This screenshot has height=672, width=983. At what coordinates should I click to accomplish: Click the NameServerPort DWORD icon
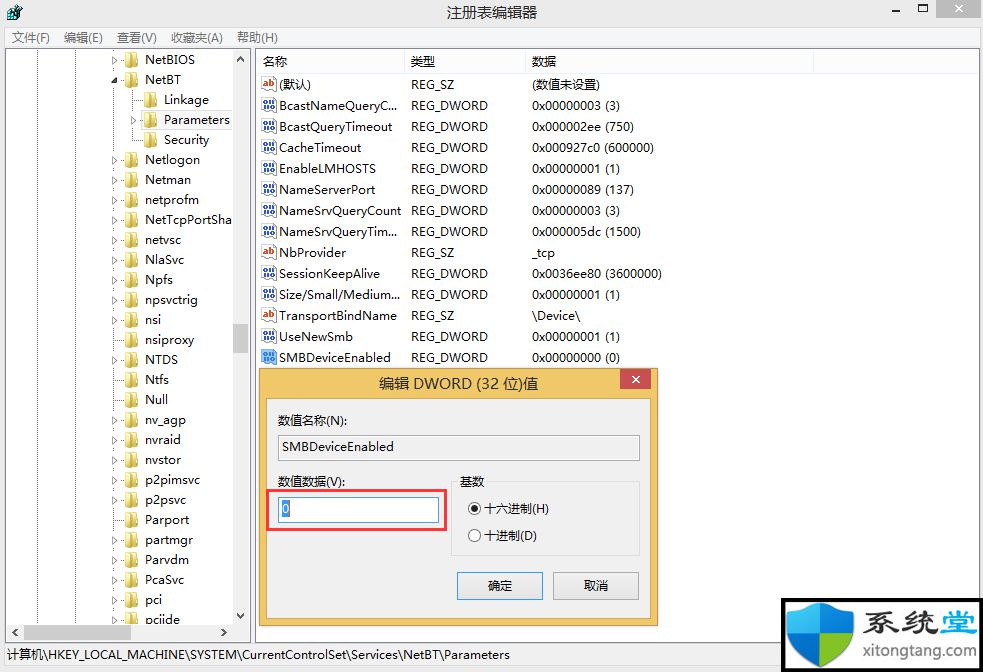click(269, 189)
